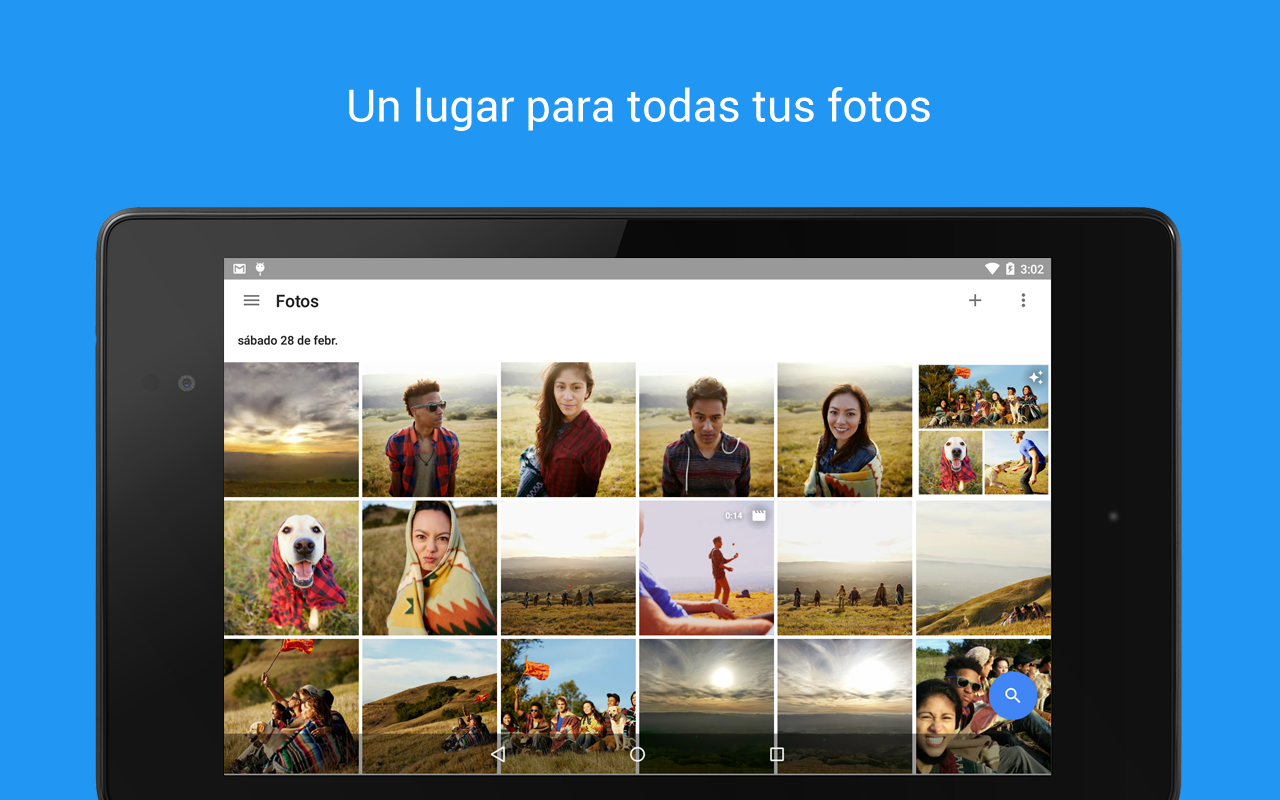Click the 'Un lugar para todas tus fotos' heading

(x=639, y=106)
